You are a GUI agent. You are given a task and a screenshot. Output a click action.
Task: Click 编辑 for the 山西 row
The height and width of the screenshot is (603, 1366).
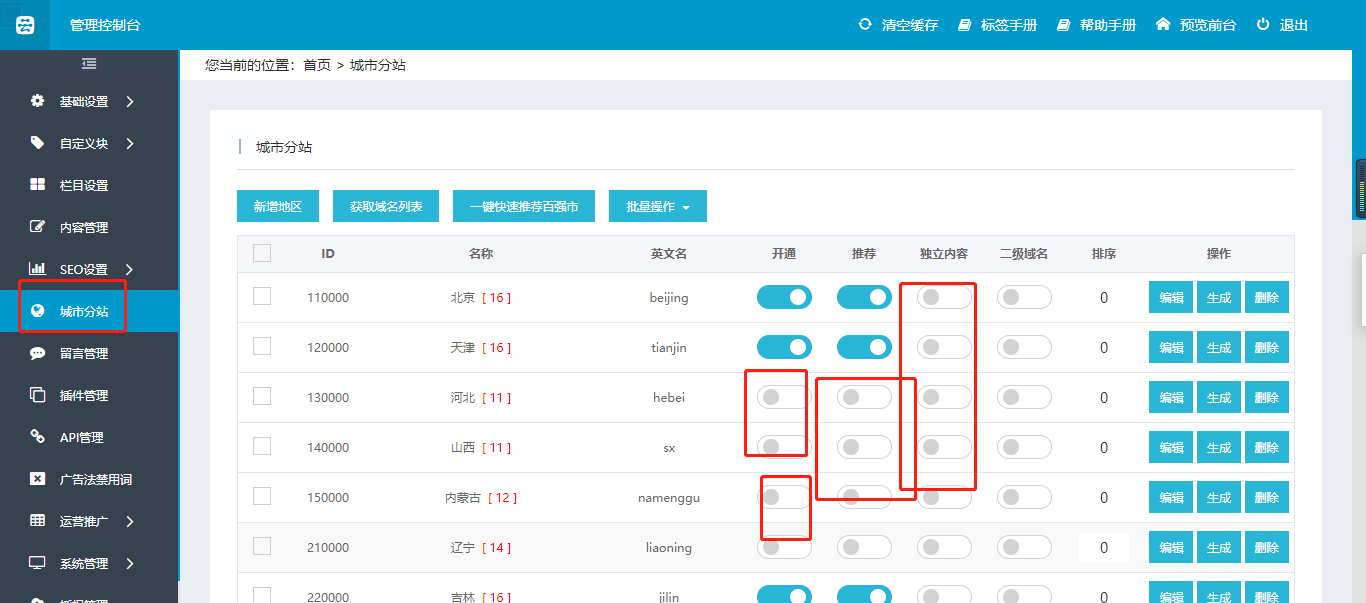pyautogui.click(x=1171, y=447)
